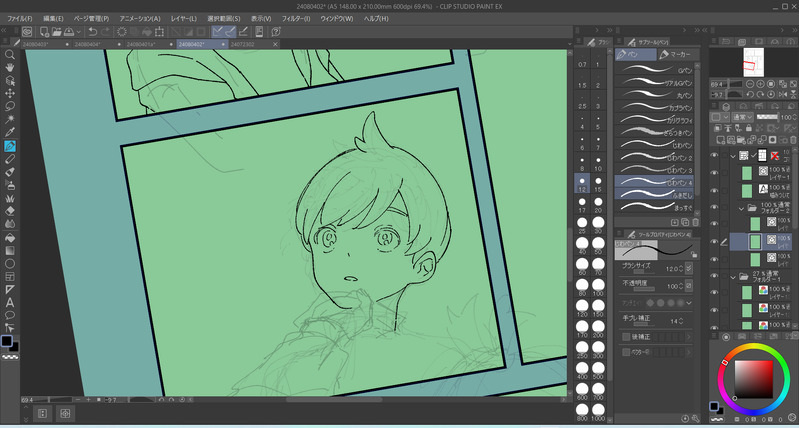Screen dimensions: 799x428
Task: Select the Balloon tool
Action: tap(9, 315)
